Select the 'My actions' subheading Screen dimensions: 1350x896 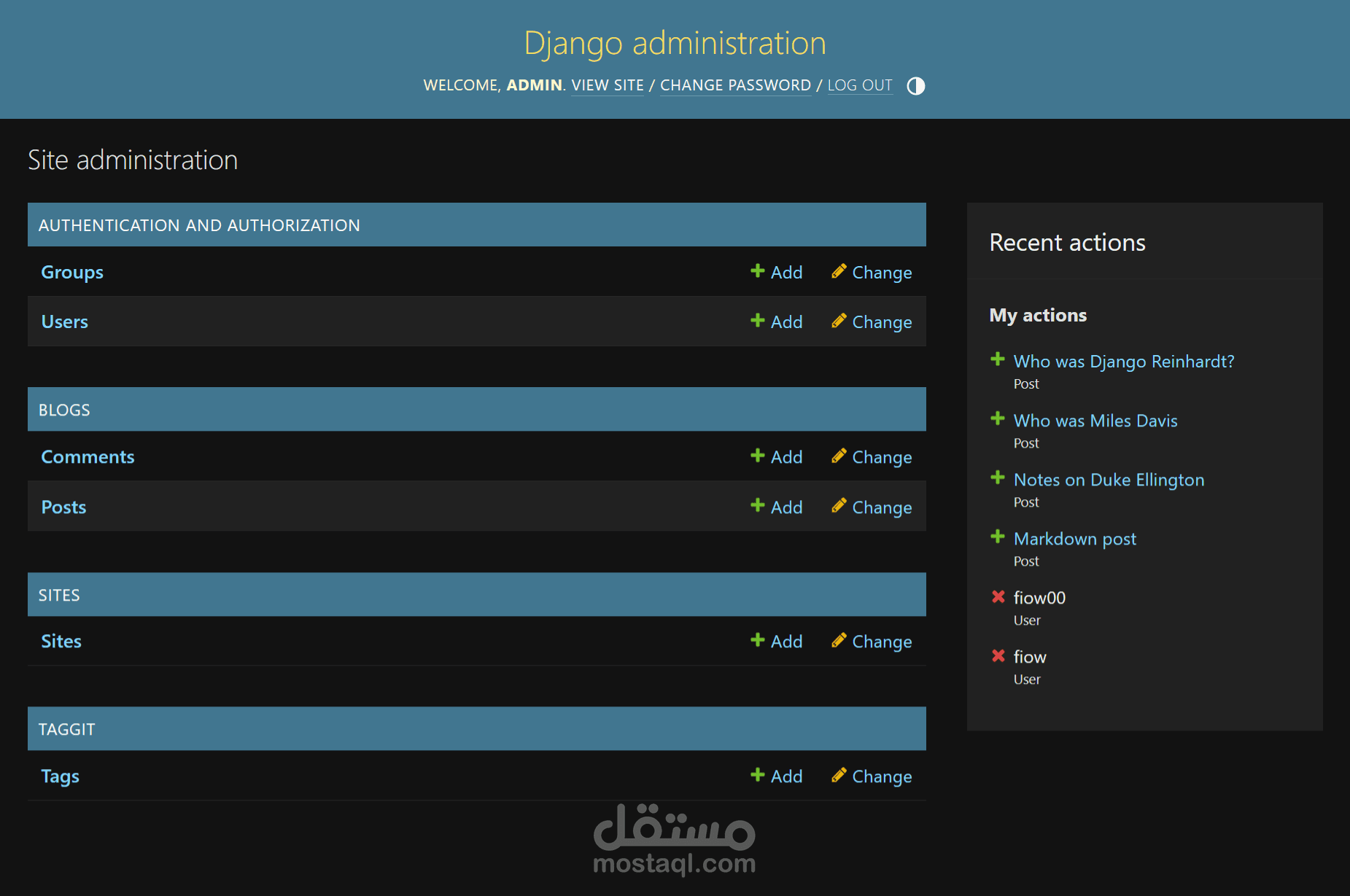1038,315
